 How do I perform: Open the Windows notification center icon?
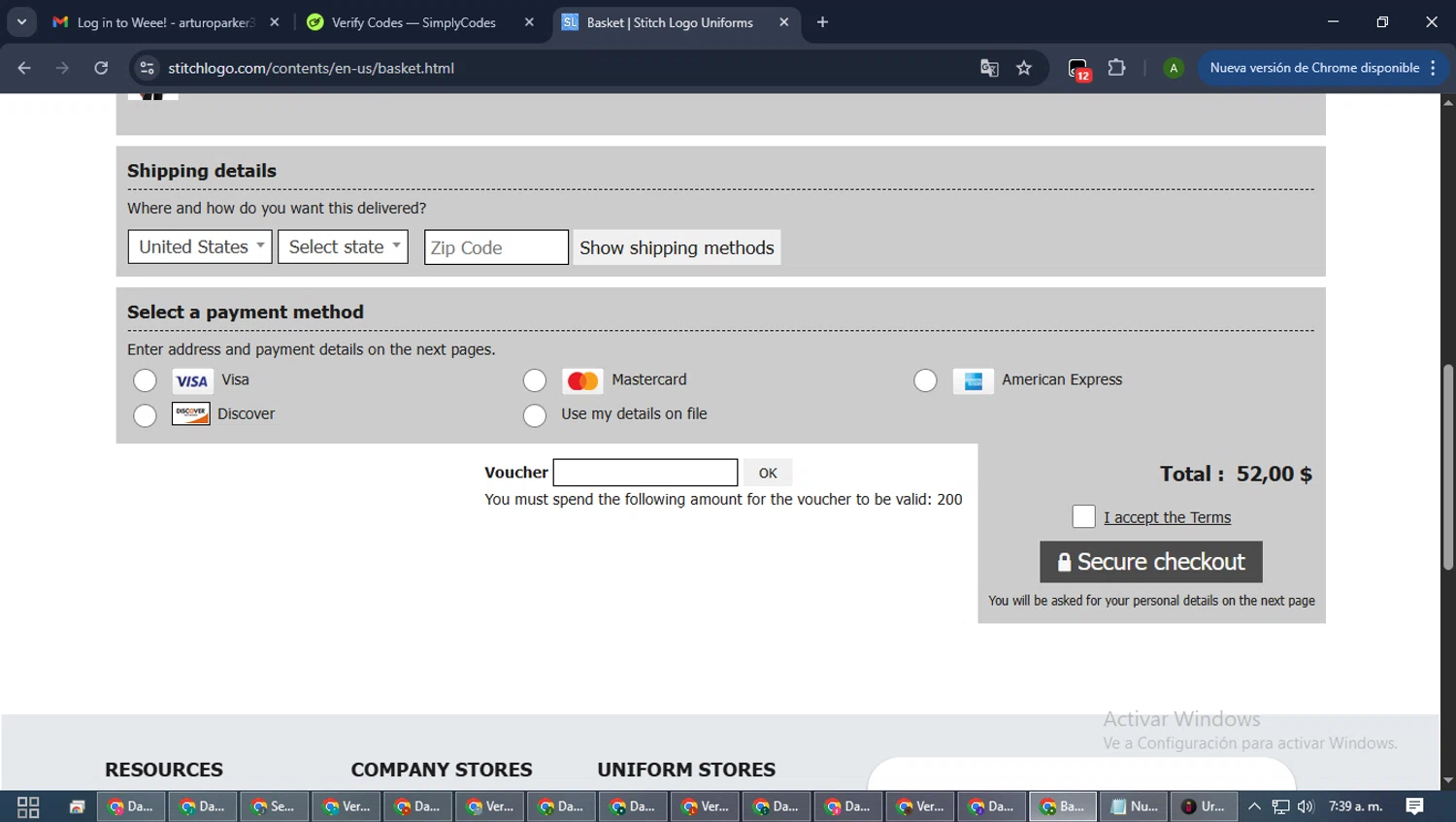pos(1415,806)
